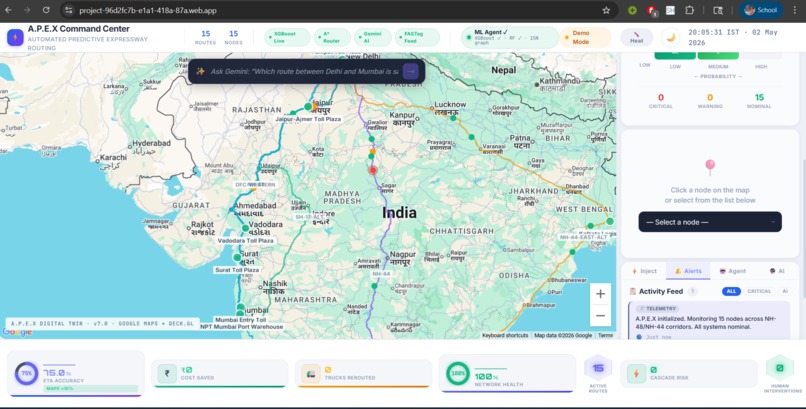Click the TELEMETRY activity feed entry
Image resolution: width=806 pixels, height=409 pixels.
pos(710,321)
